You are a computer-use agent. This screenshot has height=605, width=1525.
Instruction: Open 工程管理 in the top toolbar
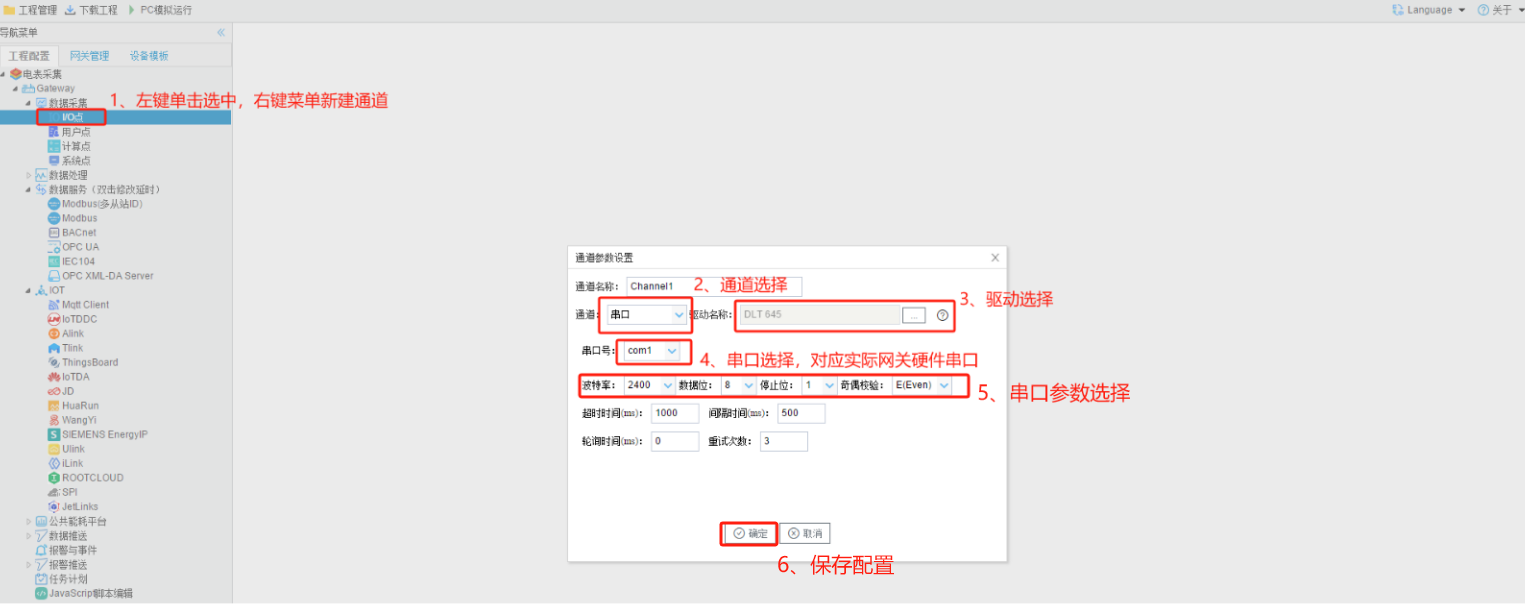click(x=30, y=10)
